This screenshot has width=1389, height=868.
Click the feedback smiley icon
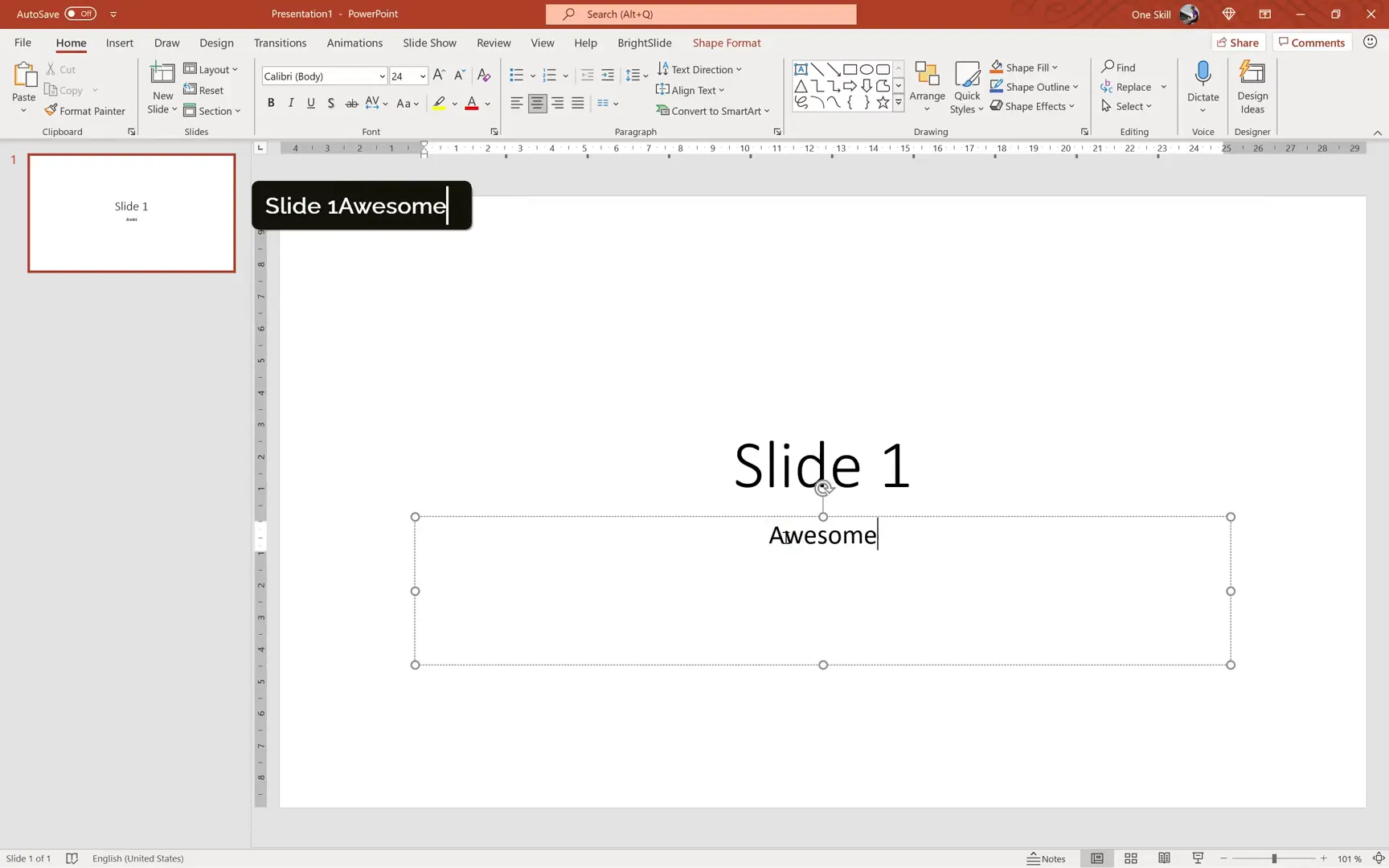coord(1371,43)
